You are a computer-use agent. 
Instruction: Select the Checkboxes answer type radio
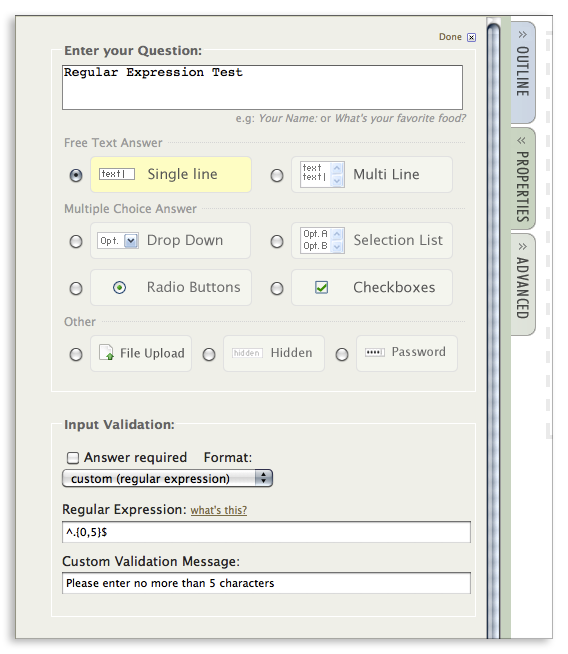click(x=277, y=288)
